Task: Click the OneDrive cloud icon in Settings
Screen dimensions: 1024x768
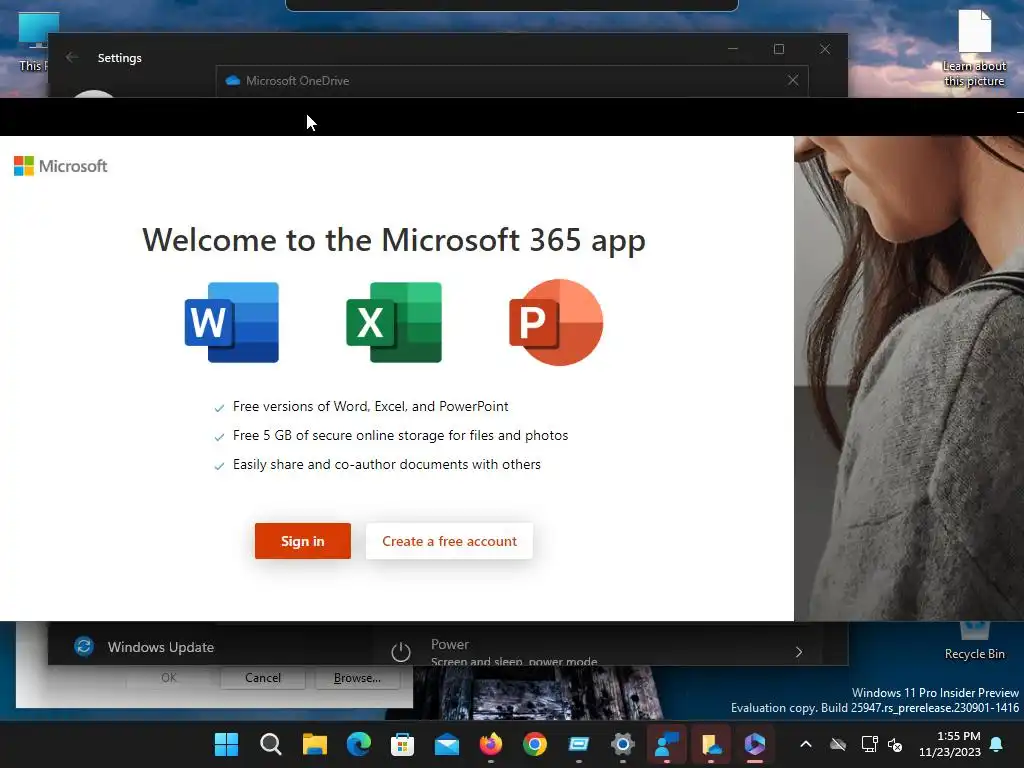Action: point(232,80)
